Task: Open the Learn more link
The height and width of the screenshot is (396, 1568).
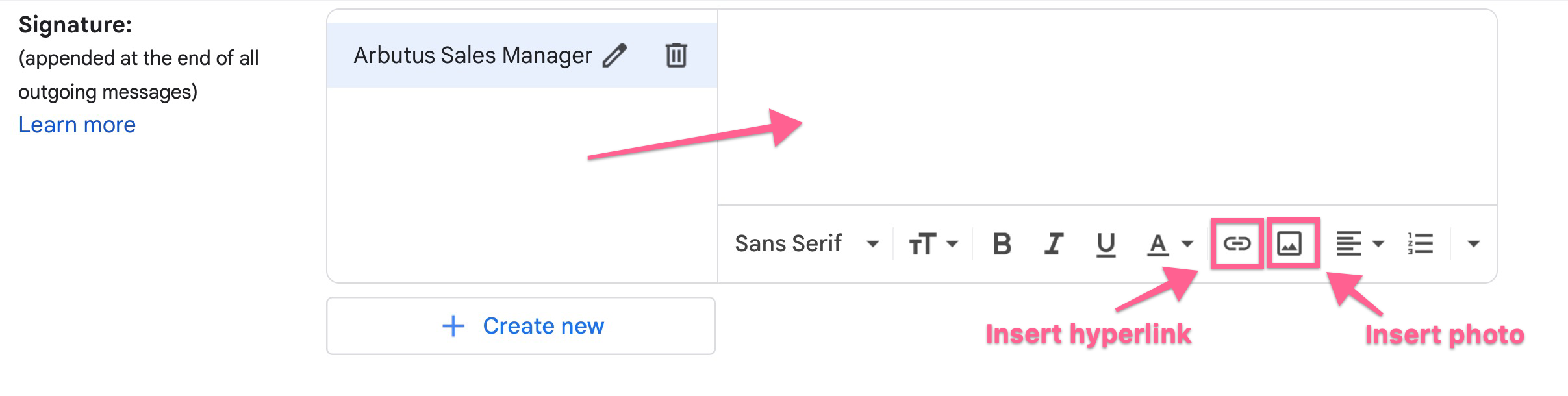Action: [77, 125]
